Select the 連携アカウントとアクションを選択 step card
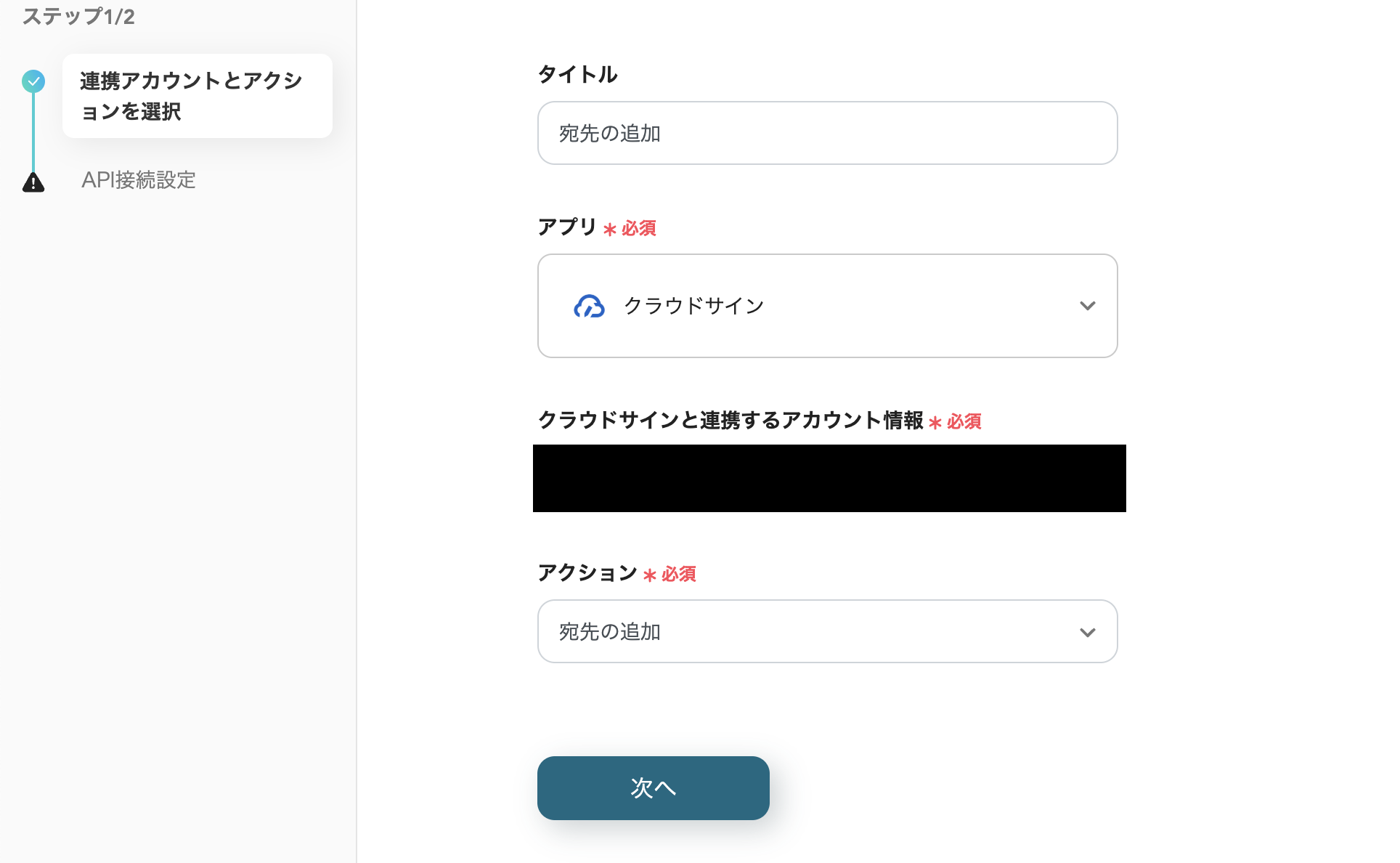Screen dimensions: 1400x863 [197, 96]
